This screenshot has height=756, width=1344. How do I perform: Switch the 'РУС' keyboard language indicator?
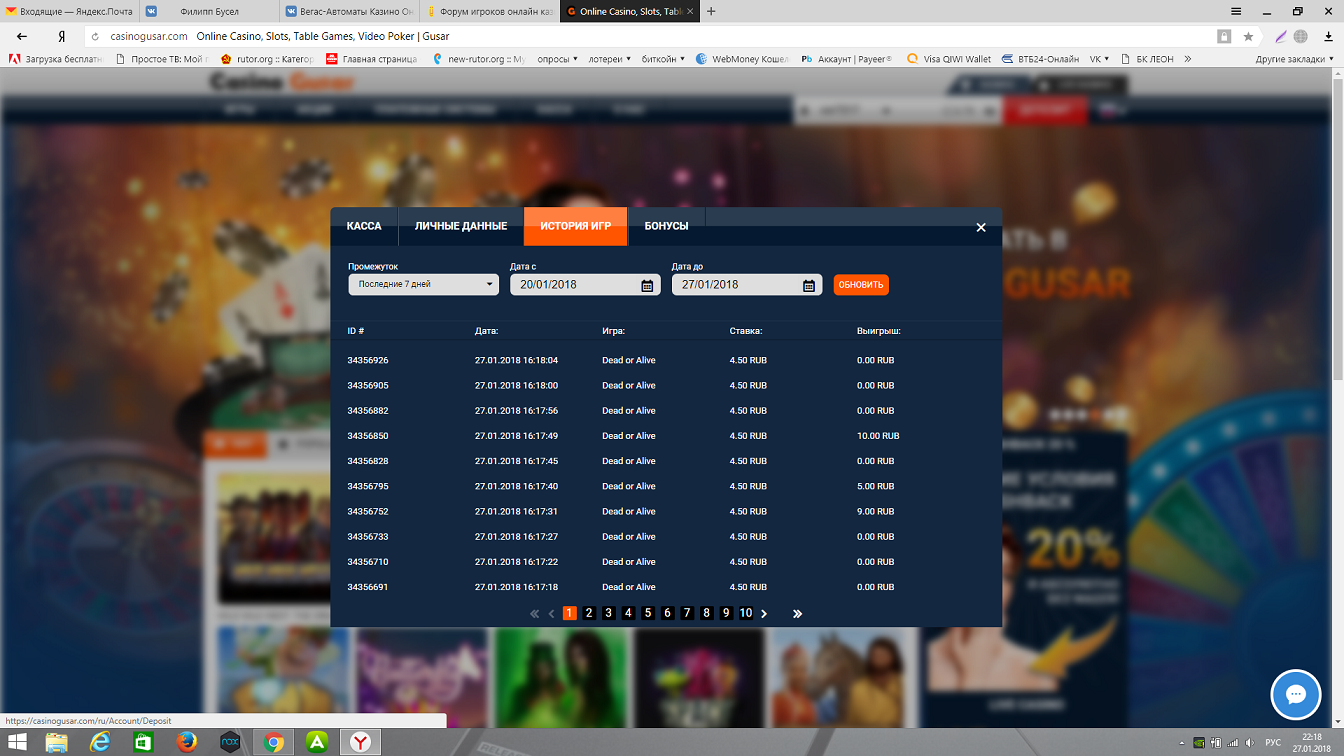pyautogui.click(x=1273, y=742)
